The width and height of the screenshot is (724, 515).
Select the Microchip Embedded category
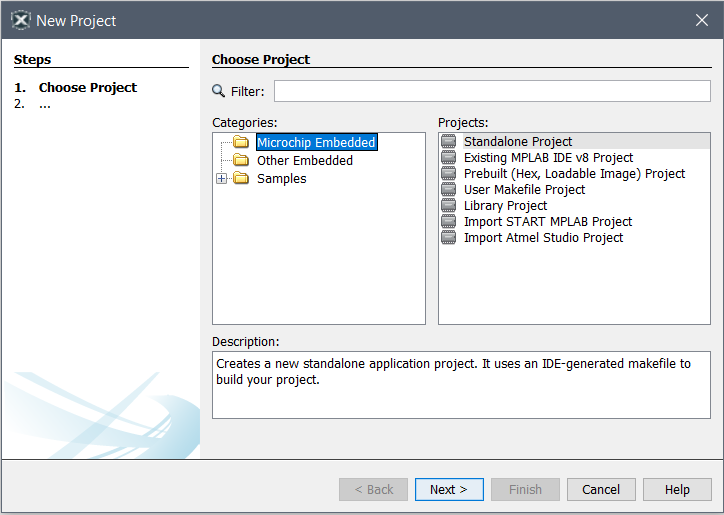[316, 143]
